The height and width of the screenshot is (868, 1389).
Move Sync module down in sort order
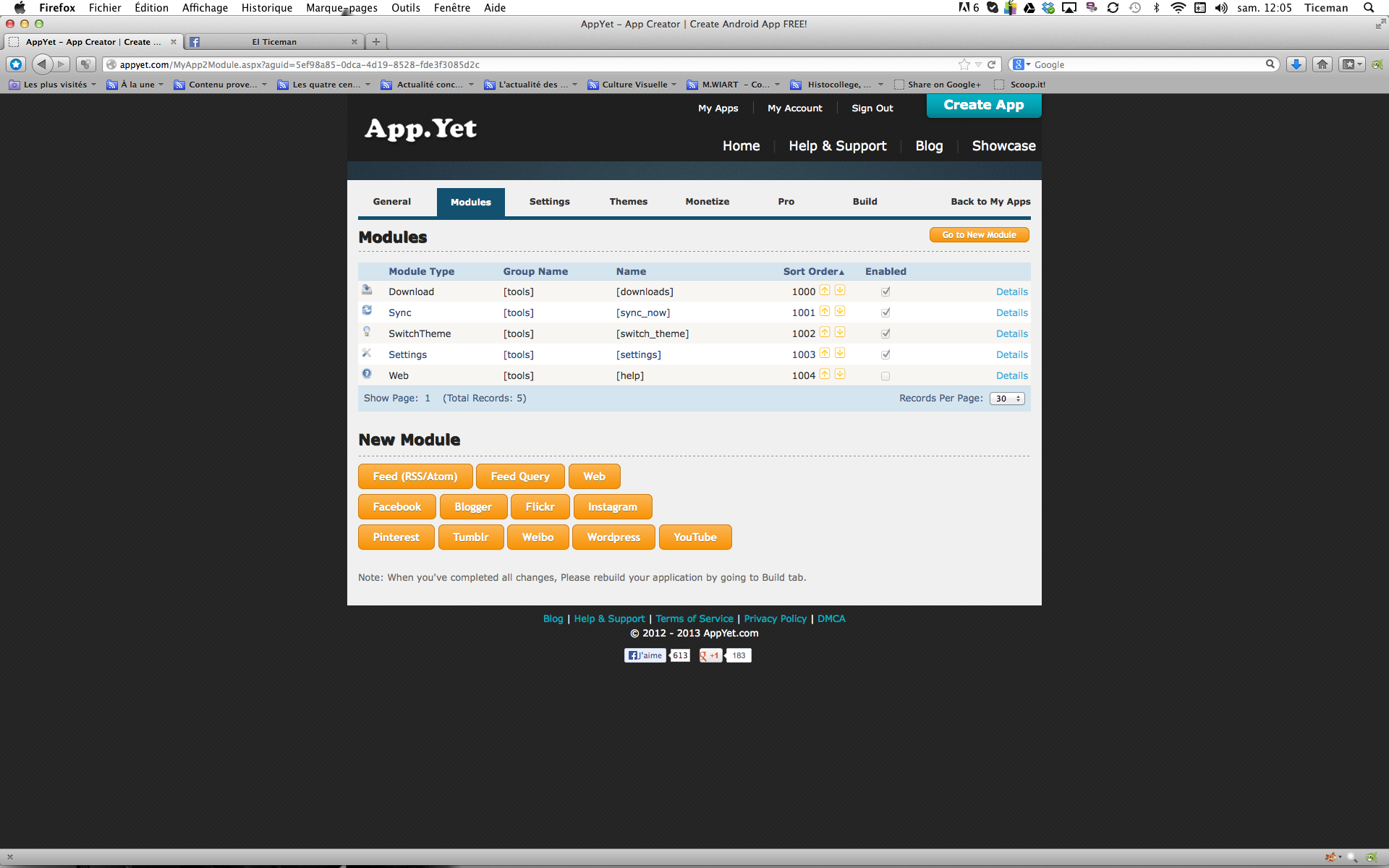[840, 312]
